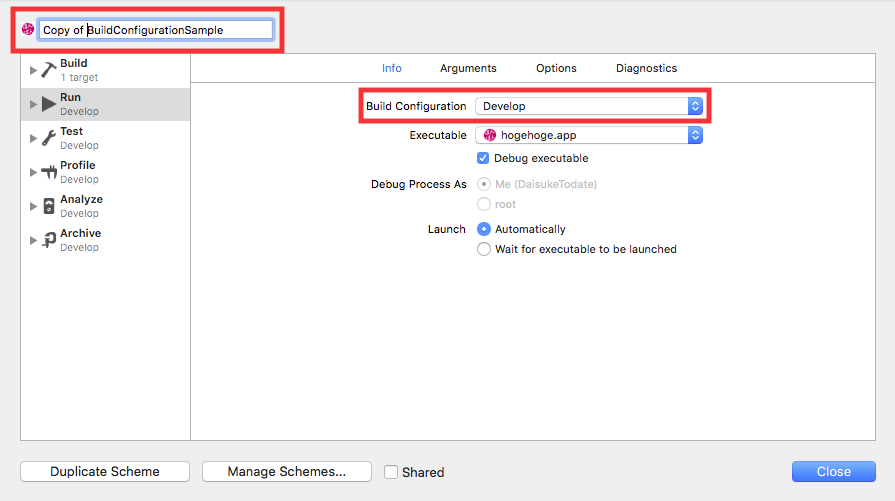Open the Diagnostics tab

coord(646,68)
